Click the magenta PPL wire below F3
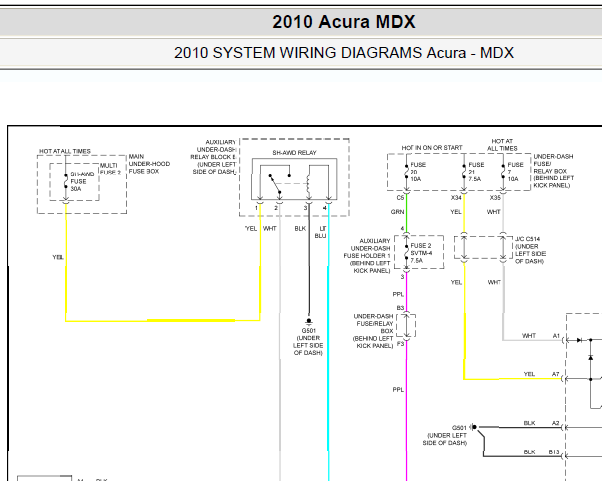 point(406,411)
